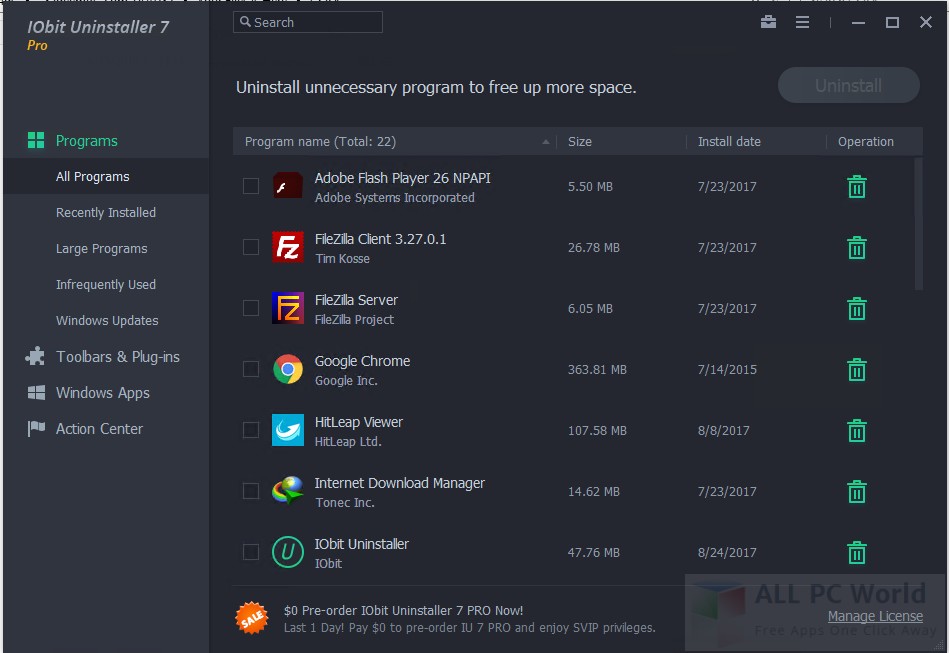The image size is (949, 653).
Task: Tick the Google Chrome checkbox
Action: (251, 369)
